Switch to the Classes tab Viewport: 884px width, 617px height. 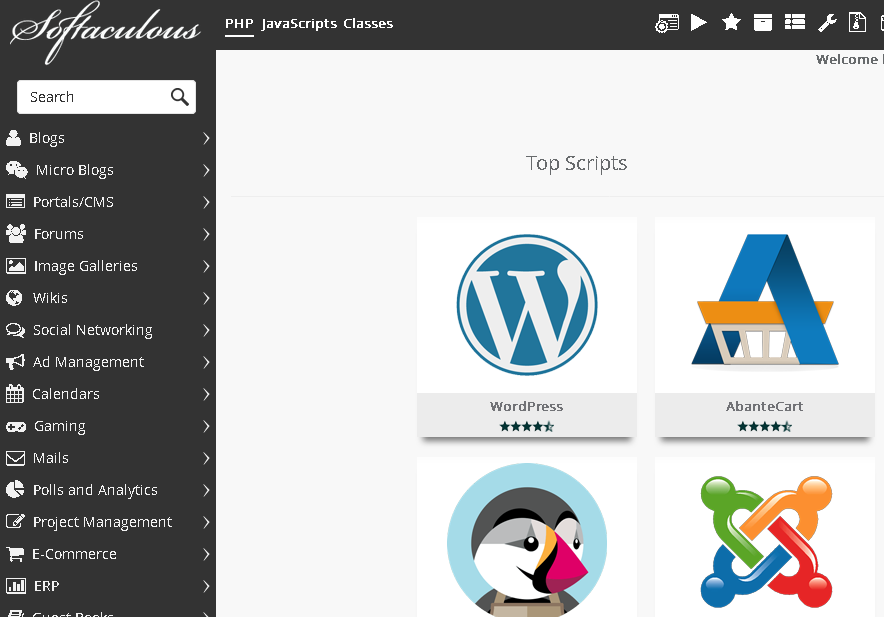point(368,23)
